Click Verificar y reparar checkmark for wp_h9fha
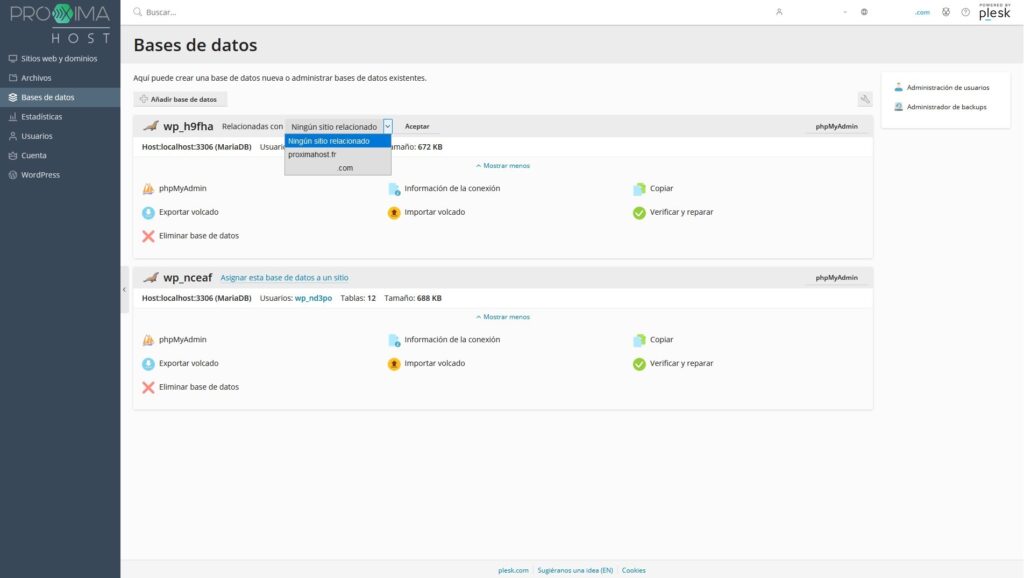Viewport: 1024px width, 578px height. pos(639,212)
